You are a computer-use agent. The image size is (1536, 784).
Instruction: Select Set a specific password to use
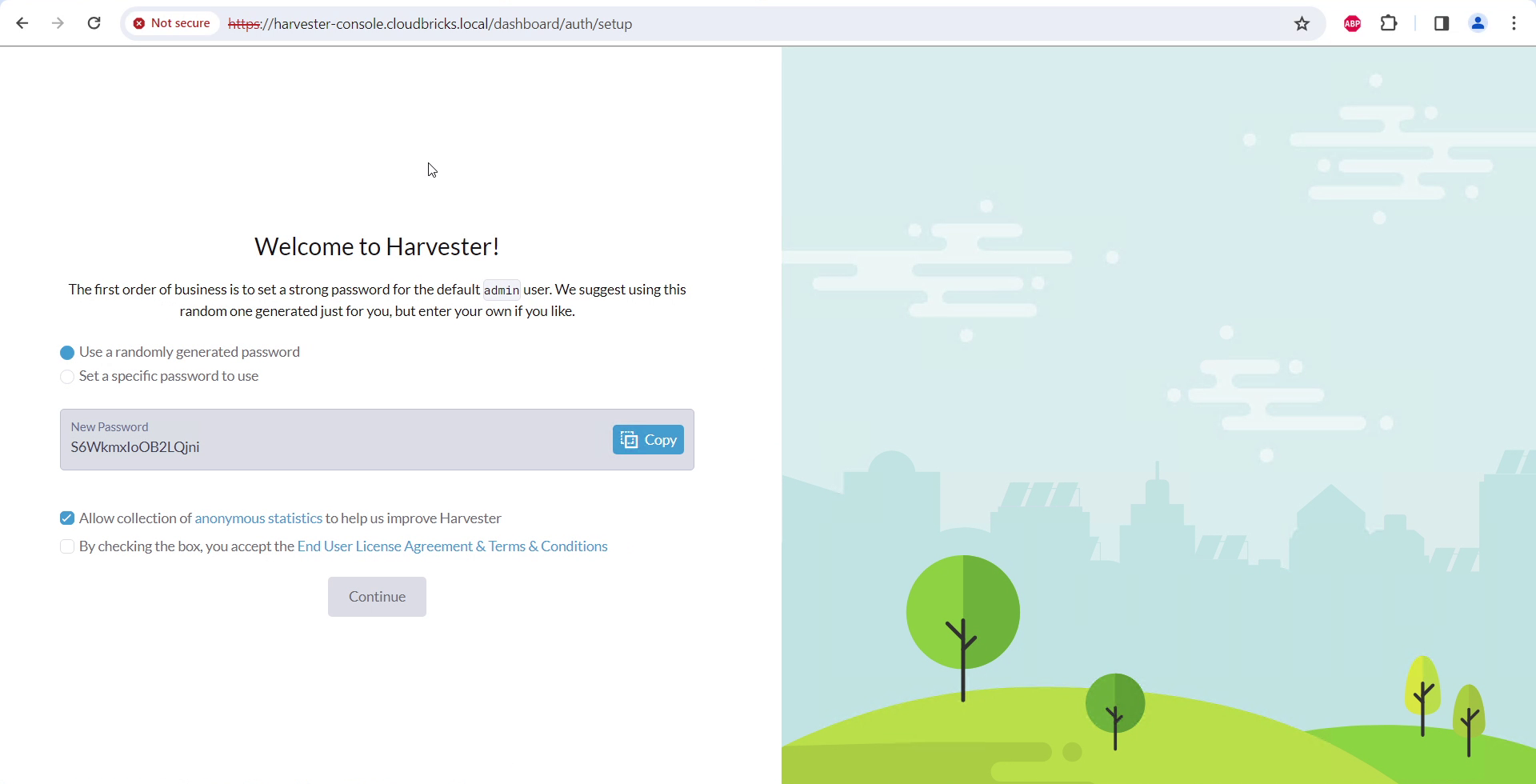point(67,376)
